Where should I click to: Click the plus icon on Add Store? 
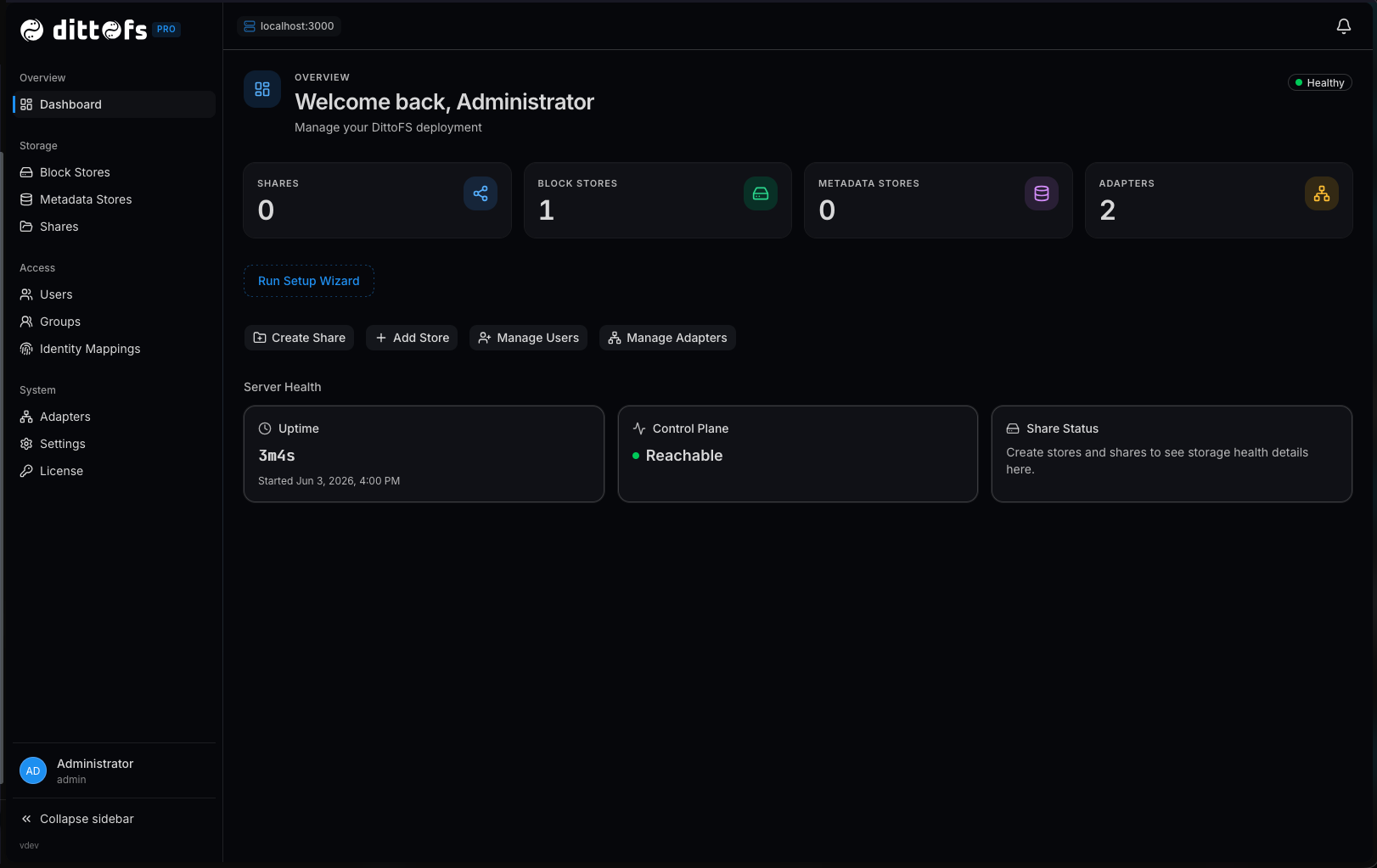click(381, 338)
